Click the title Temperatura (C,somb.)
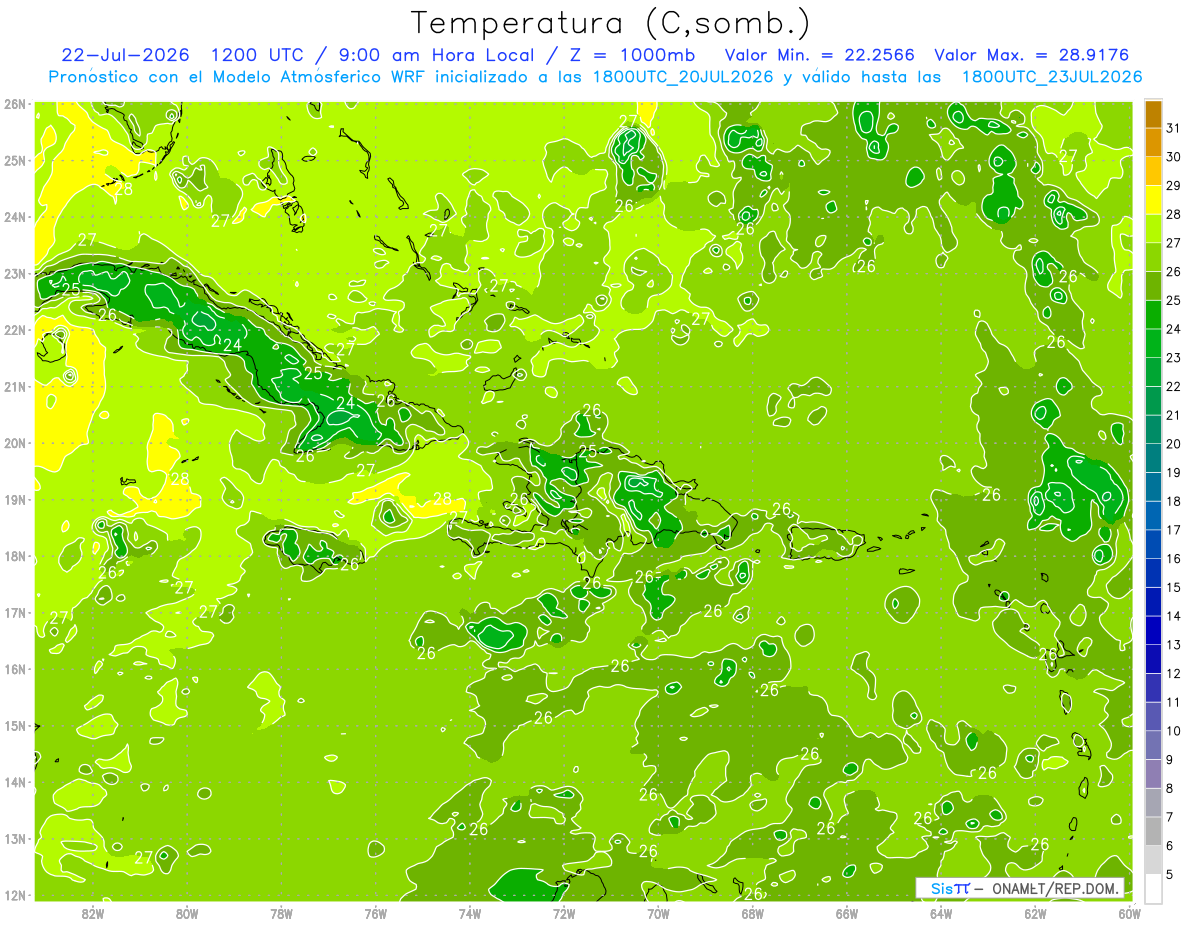Image resolution: width=1200 pixels, height=927 pixels. (x=611, y=23)
